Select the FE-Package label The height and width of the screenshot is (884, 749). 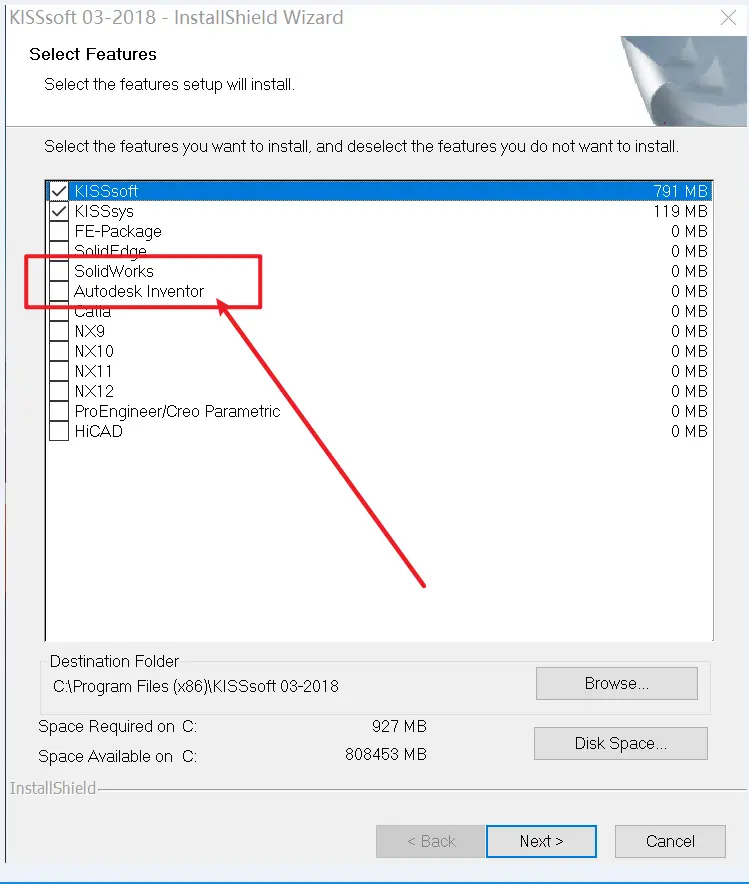coord(118,232)
